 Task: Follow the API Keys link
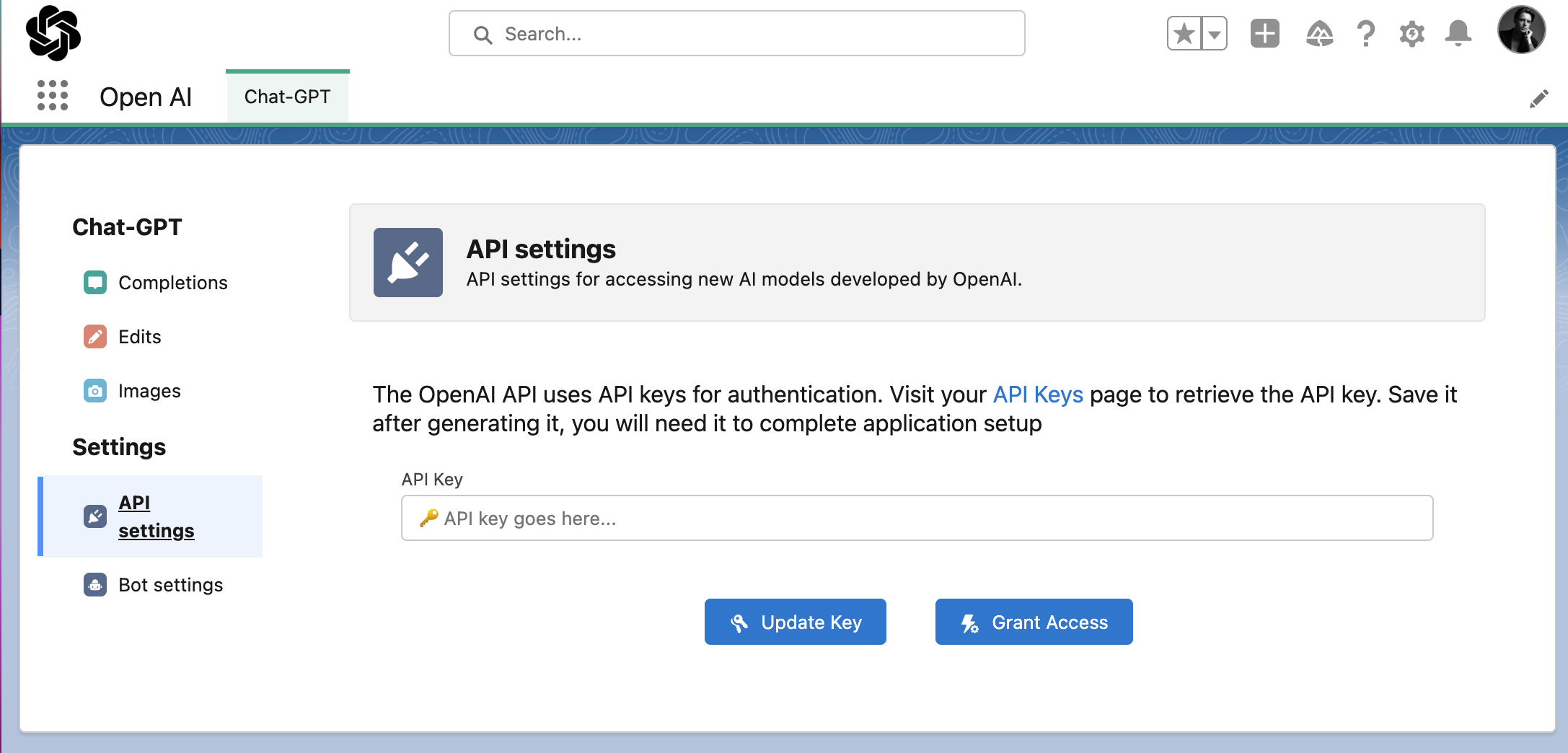click(x=1038, y=395)
